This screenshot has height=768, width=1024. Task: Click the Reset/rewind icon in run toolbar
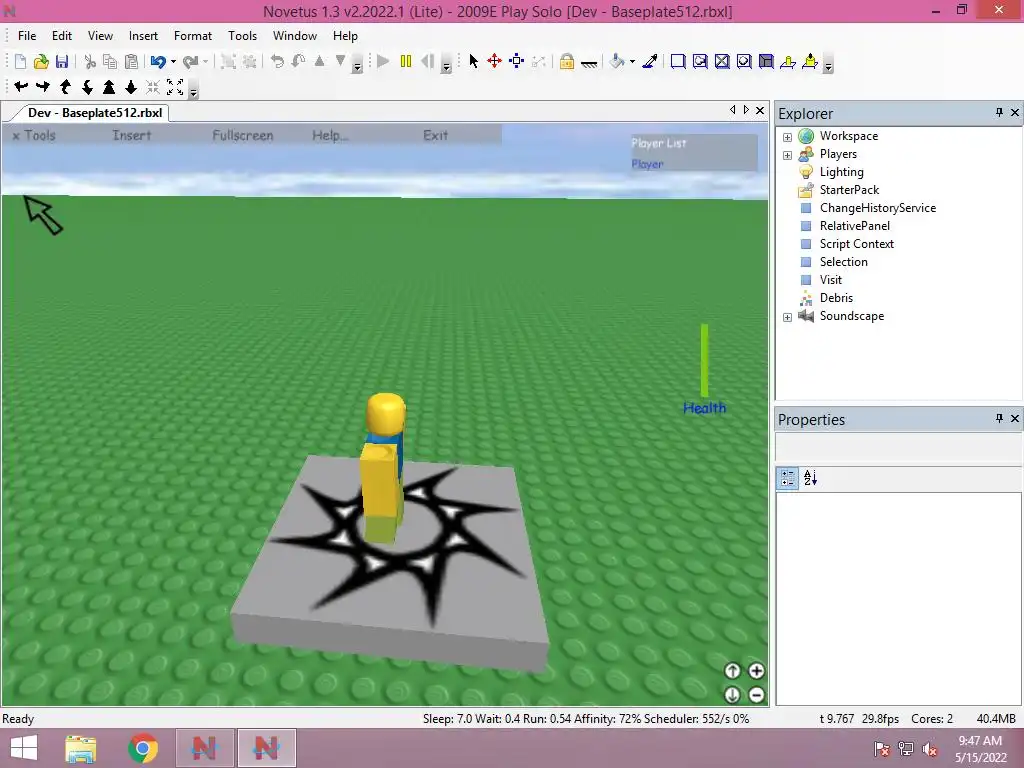428,61
